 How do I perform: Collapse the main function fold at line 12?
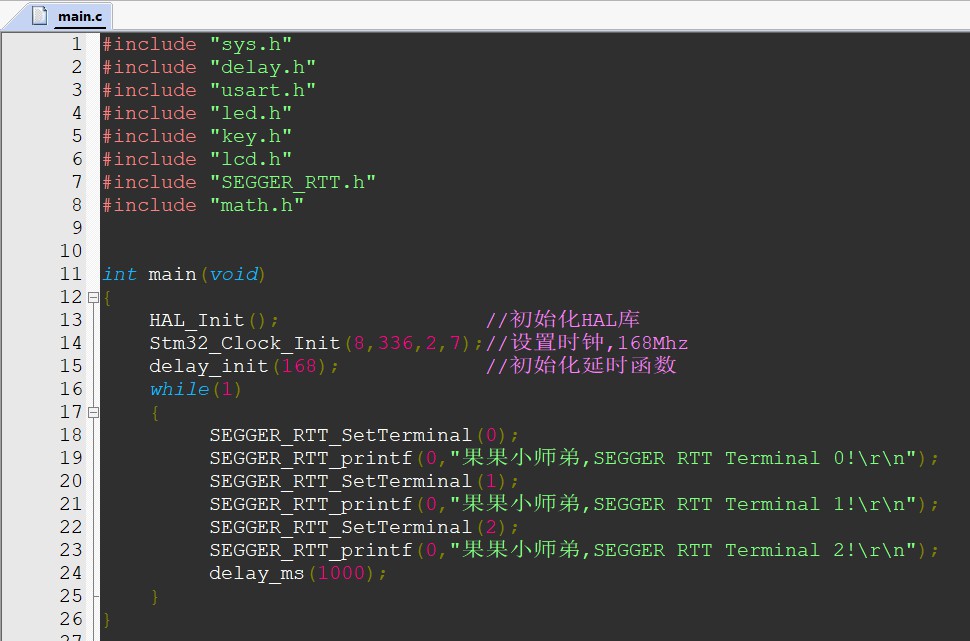pos(93,298)
